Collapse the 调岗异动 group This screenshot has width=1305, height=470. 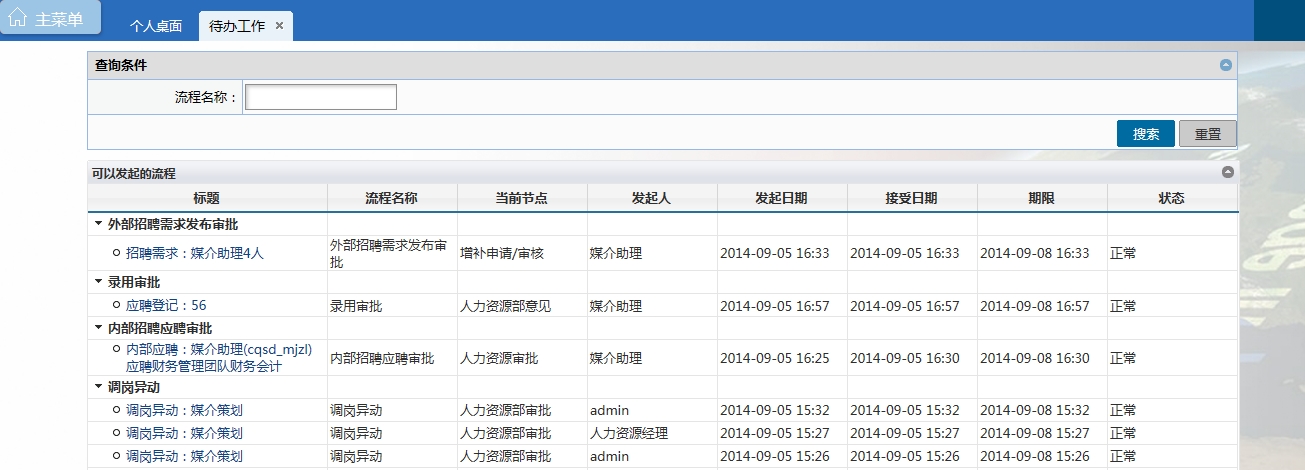pos(98,386)
